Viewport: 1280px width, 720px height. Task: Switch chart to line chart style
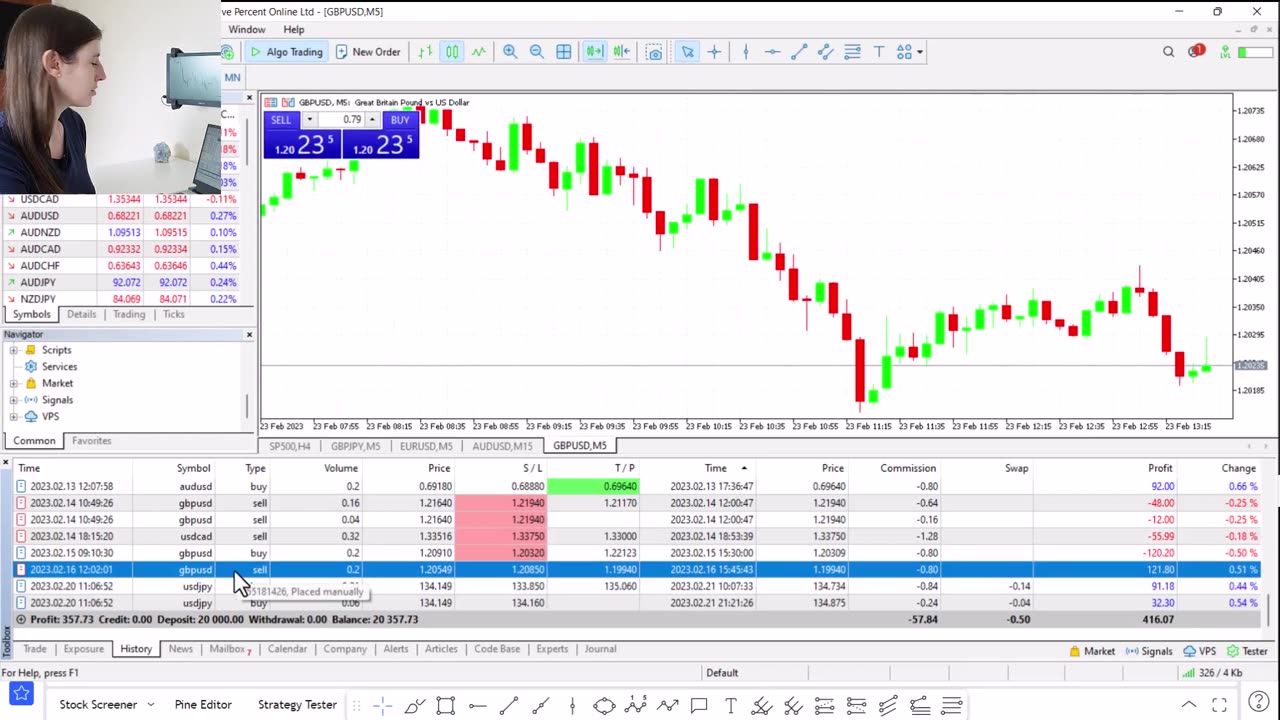[x=479, y=52]
